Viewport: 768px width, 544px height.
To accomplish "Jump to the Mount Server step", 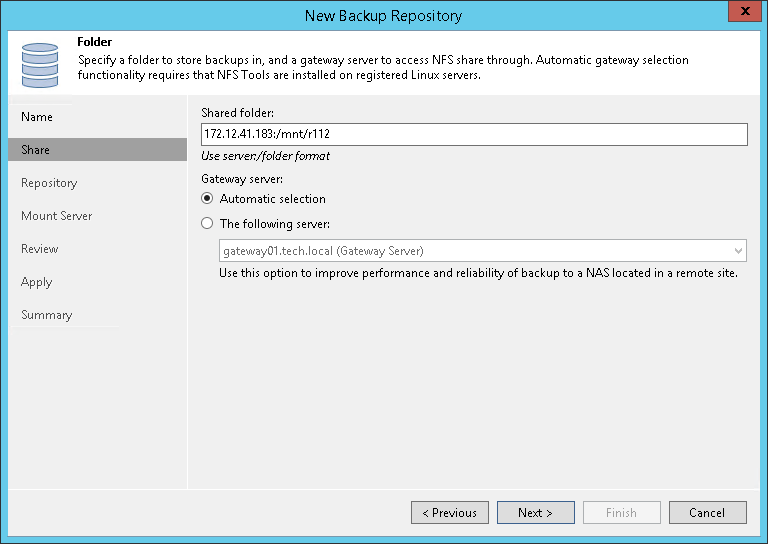I will [x=57, y=216].
